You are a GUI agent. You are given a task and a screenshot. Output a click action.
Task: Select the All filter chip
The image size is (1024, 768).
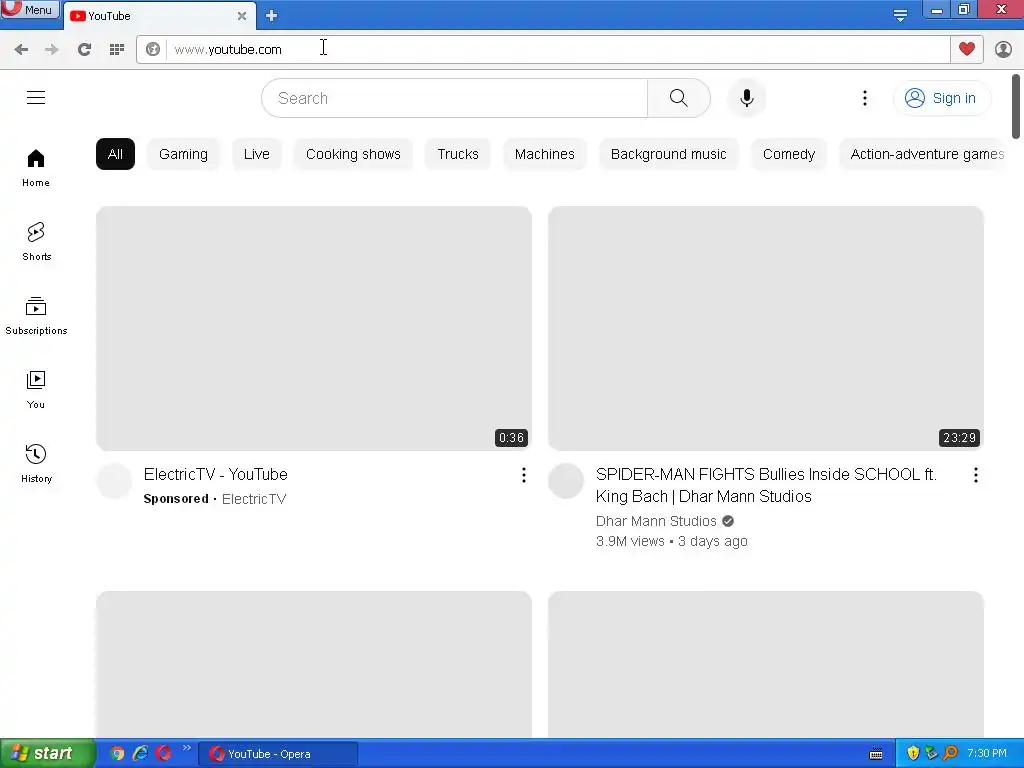116,154
